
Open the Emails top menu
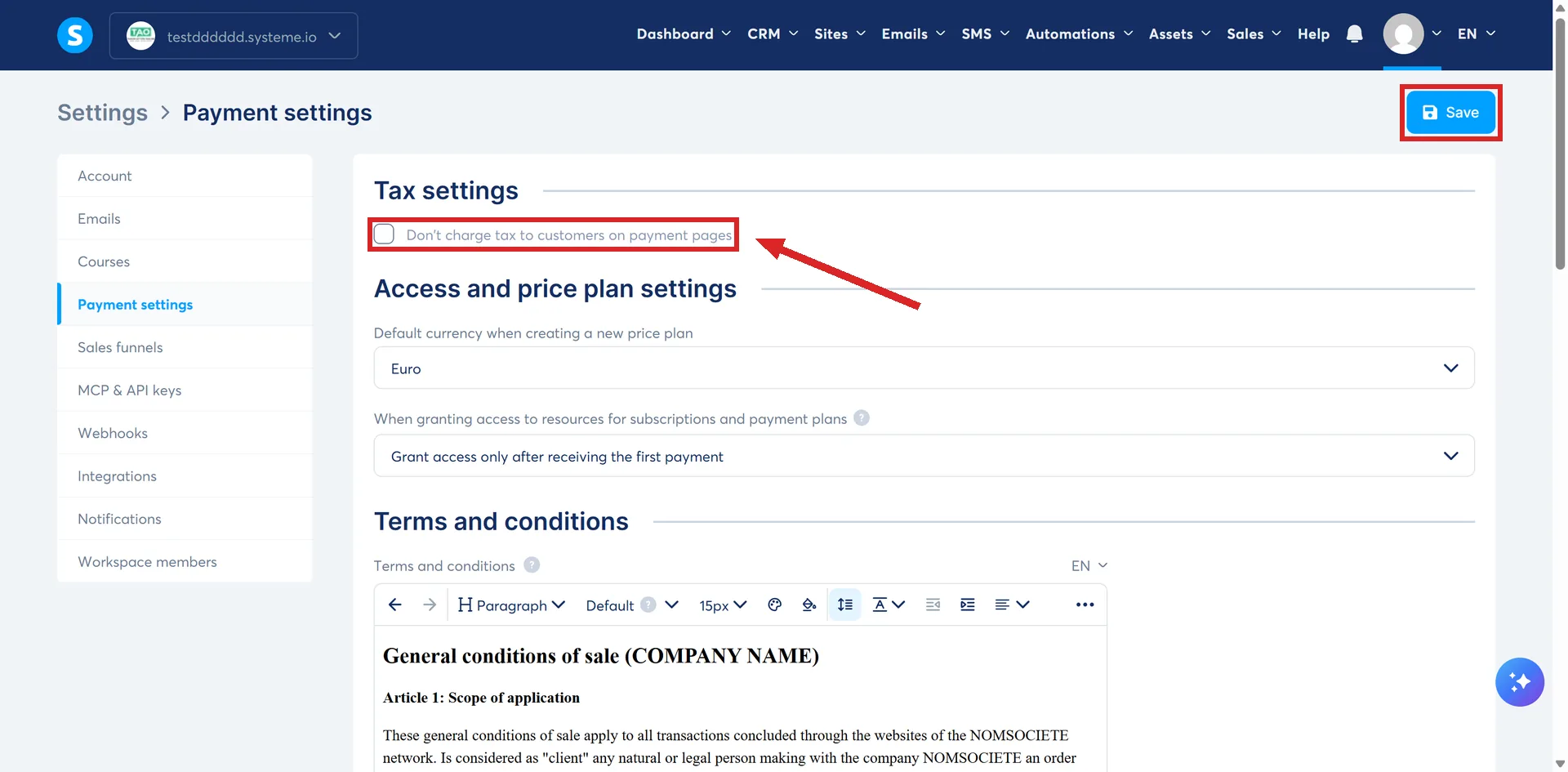click(x=913, y=33)
